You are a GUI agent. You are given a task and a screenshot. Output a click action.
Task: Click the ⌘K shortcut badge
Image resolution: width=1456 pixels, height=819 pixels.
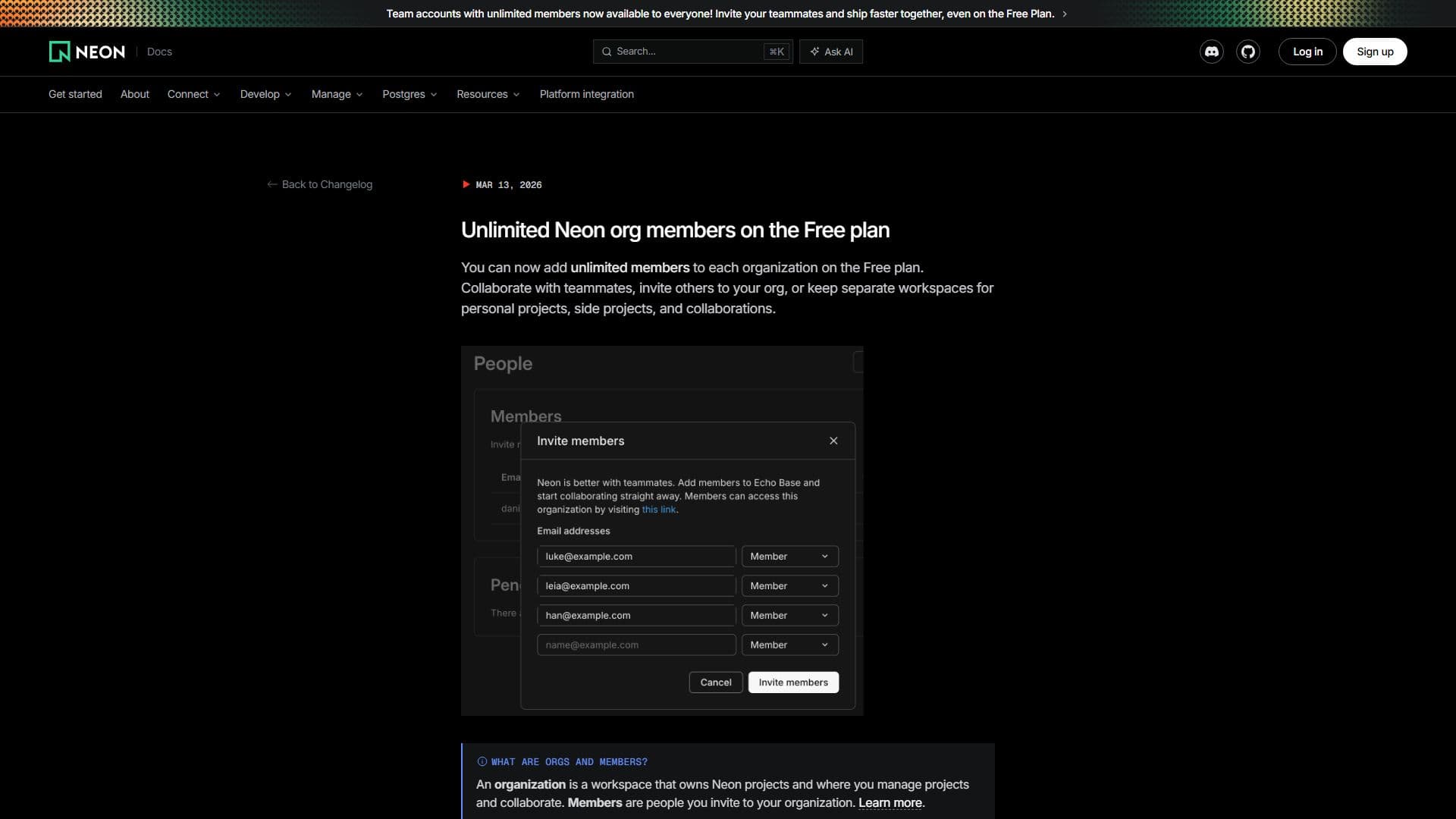(x=777, y=52)
